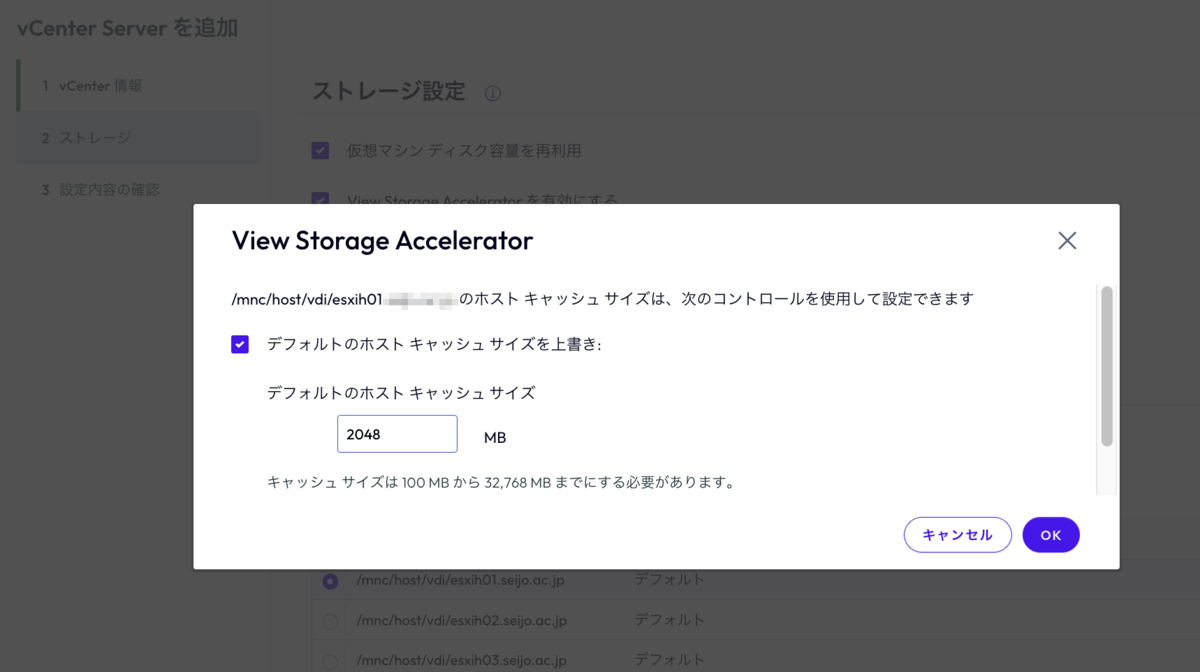Click host path /mnc/host/vdi/esxih03.seijo.ac.jp
The width and height of the screenshot is (1200, 672).
(461, 660)
